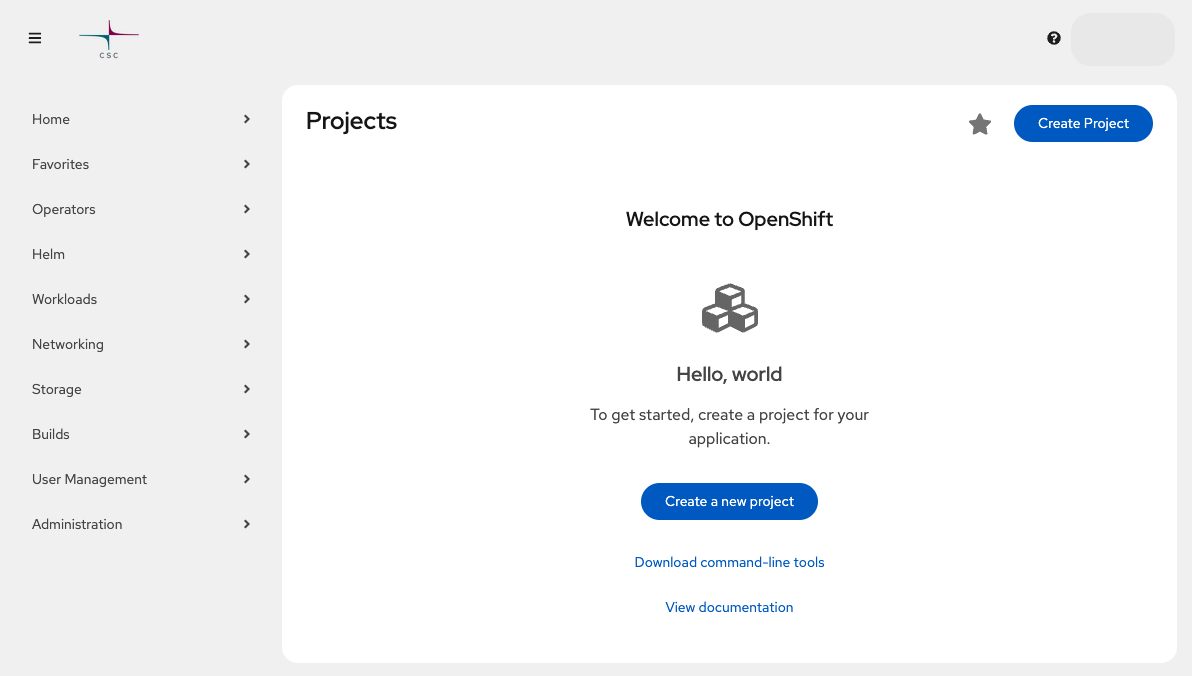This screenshot has height=676, width=1192.
Task: Click the Create Project button
Action: (1083, 123)
